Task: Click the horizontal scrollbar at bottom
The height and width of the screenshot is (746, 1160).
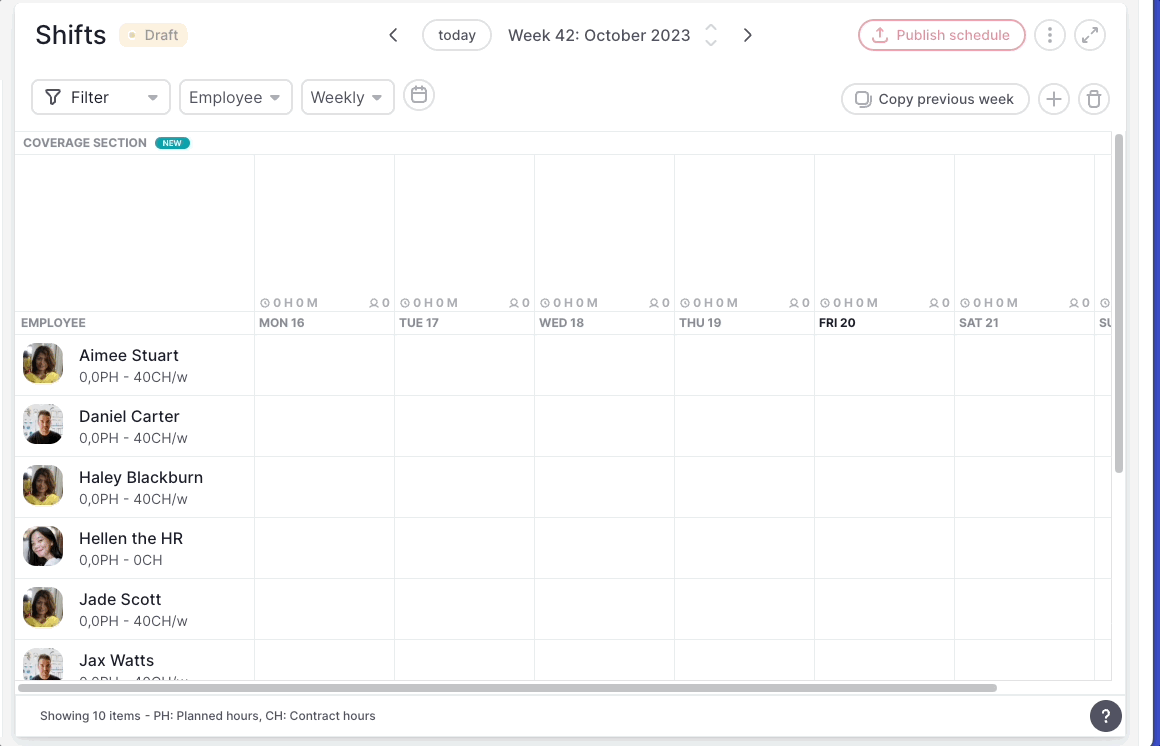Action: pyautogui.click(x=507, y=688)
